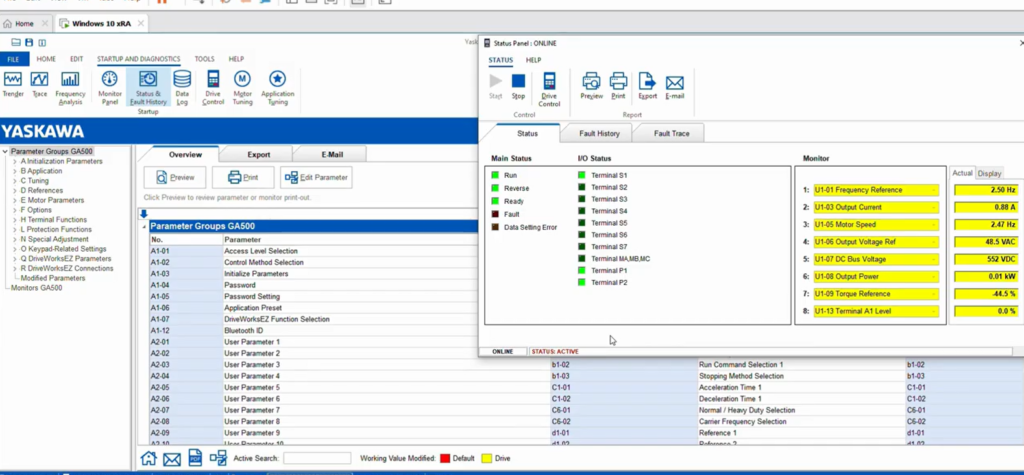1024x475 pixels.
Task: Open the Data Log tool
Action: (x=182, y=85)
